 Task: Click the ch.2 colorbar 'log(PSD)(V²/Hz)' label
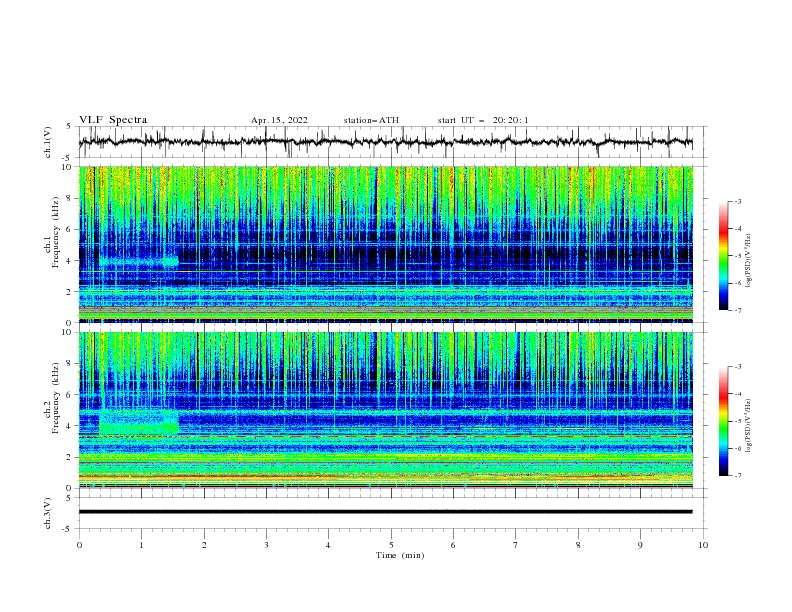point(749,425)
